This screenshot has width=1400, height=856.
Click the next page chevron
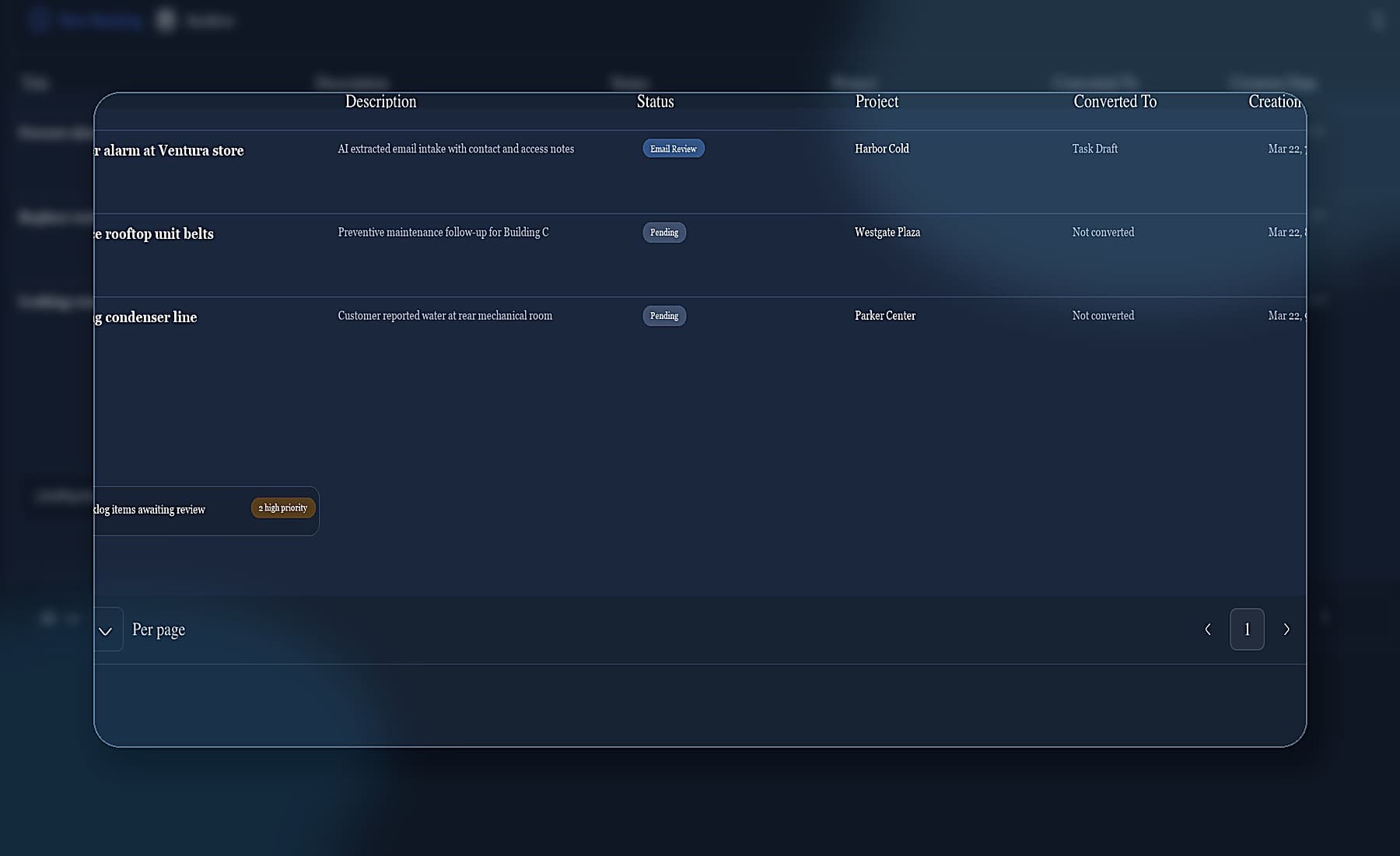click(1286, 630)
